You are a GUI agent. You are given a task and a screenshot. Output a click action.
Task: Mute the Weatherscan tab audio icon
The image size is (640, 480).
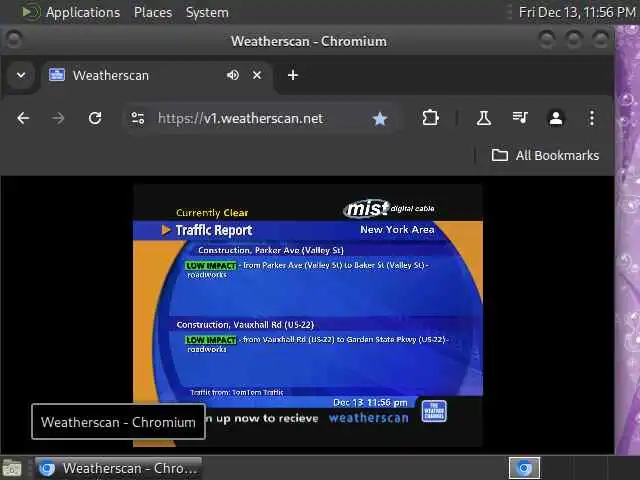[x=233, y=75]
